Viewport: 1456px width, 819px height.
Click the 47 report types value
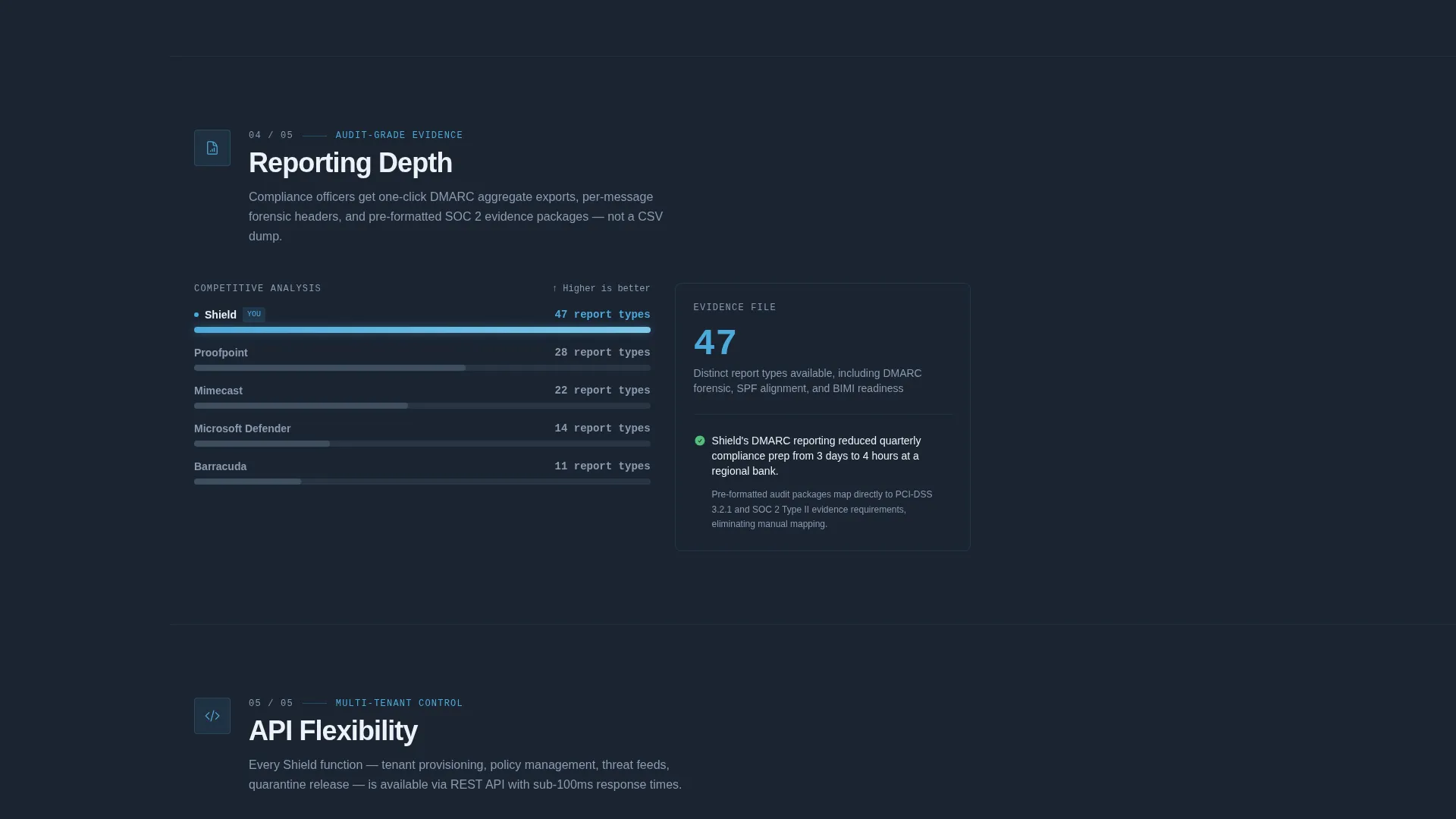[602, 315]
